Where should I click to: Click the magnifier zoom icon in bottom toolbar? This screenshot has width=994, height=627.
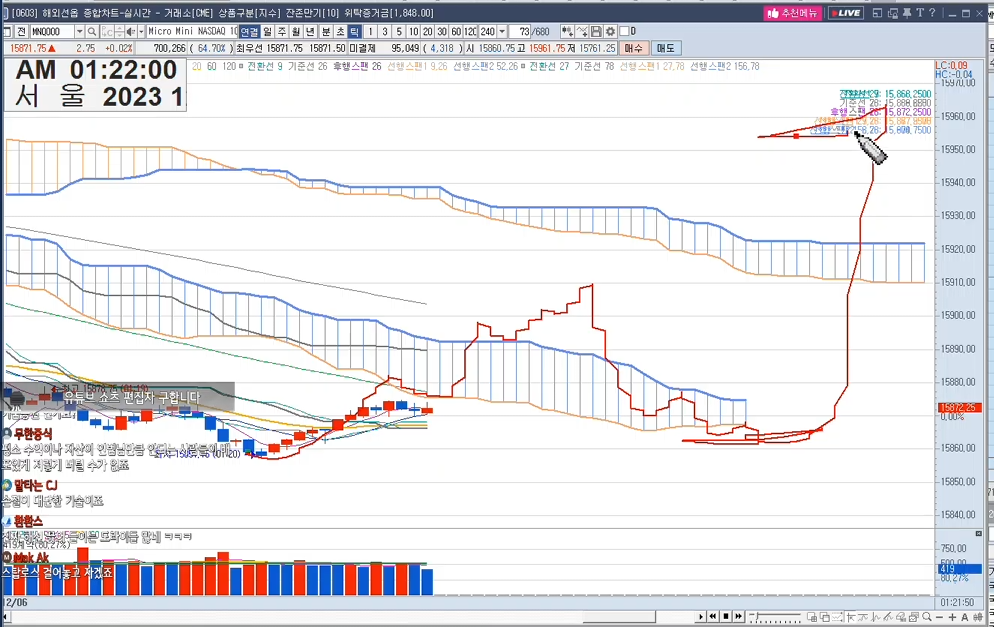[927, 616]
